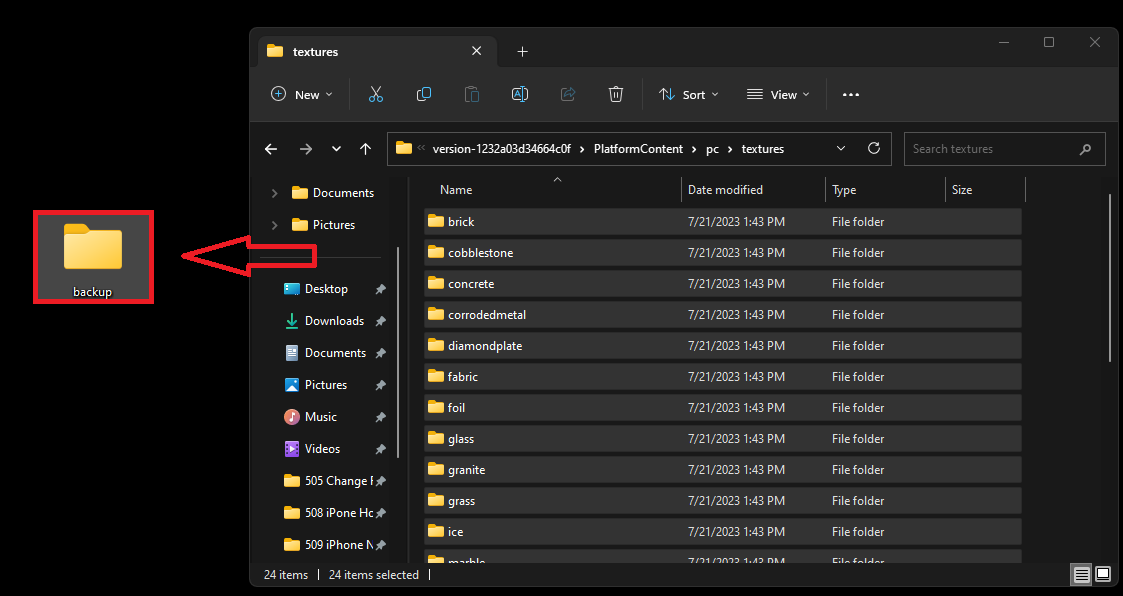This screenshot has height=596, width=1123.
Task: Click the Cut scissors icon in toolbar
Action: pos(376,94)
